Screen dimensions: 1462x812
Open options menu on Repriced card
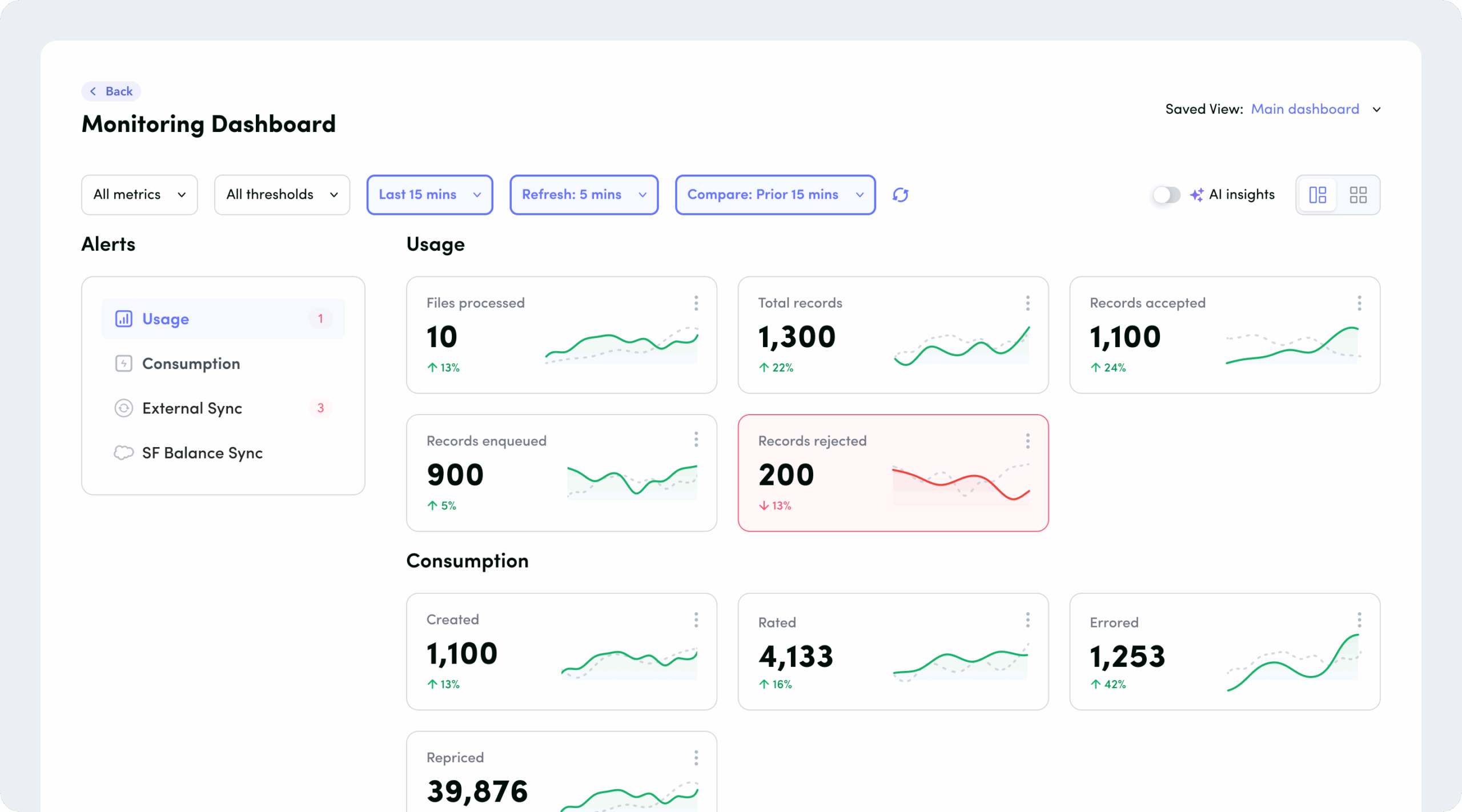tap(696, 758)
